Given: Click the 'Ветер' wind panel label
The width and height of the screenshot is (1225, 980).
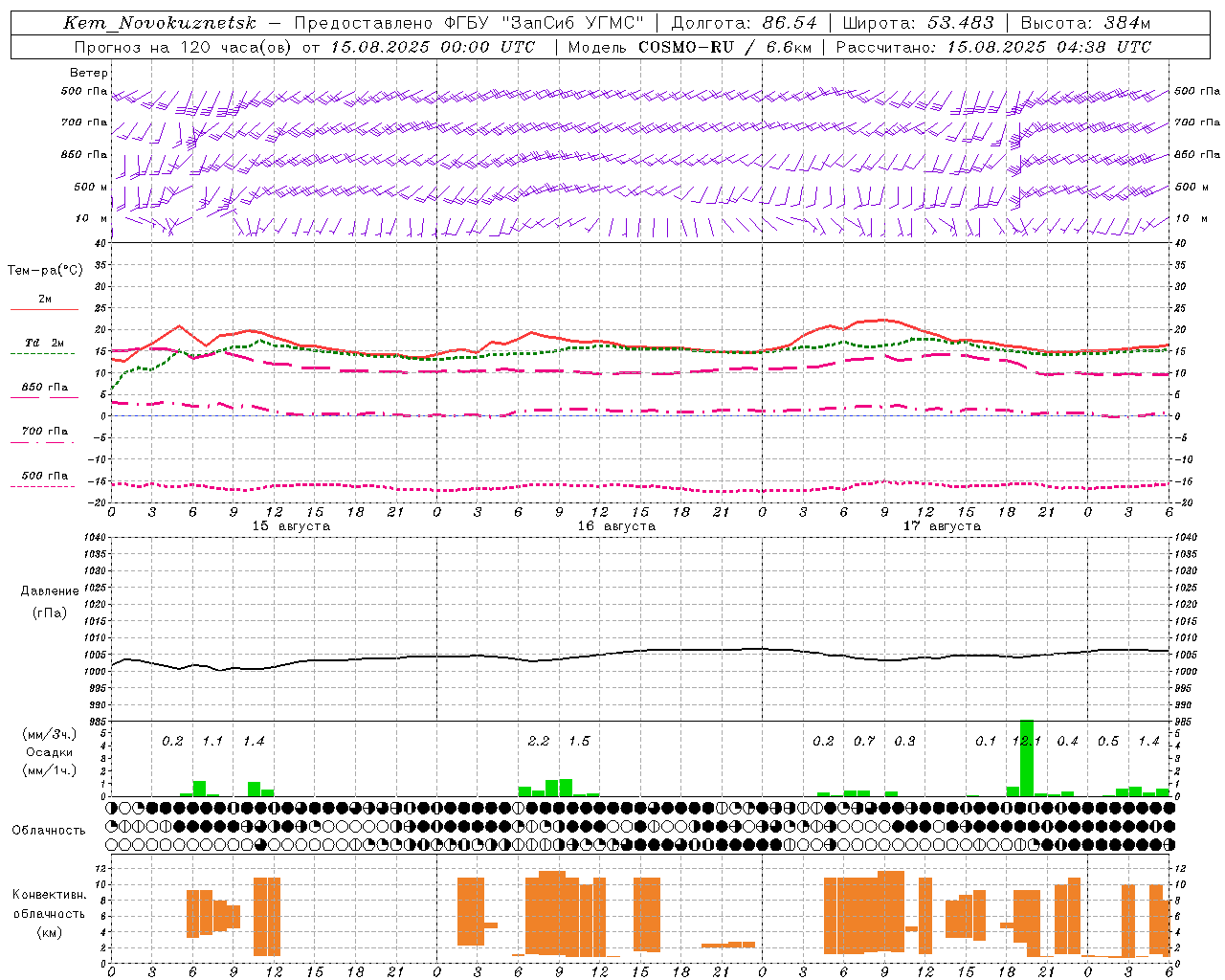Looking at the screenshot, I should 89,73.
